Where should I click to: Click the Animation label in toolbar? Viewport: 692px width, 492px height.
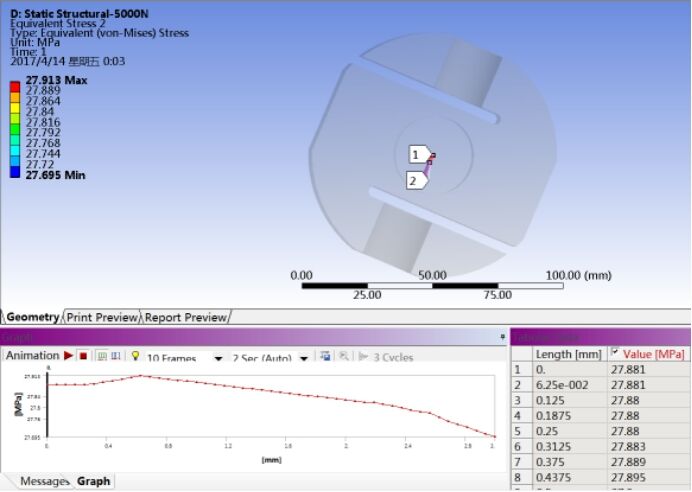click(33, 356)
